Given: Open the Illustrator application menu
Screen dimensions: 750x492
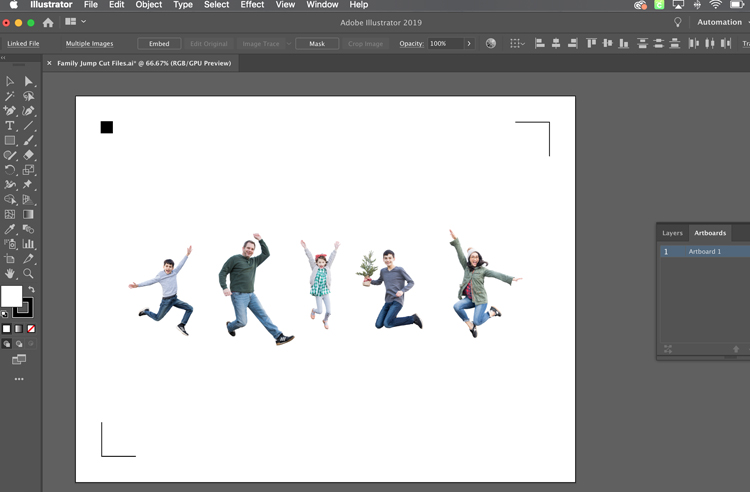Looking at the screenshot, I should point(51,5).
